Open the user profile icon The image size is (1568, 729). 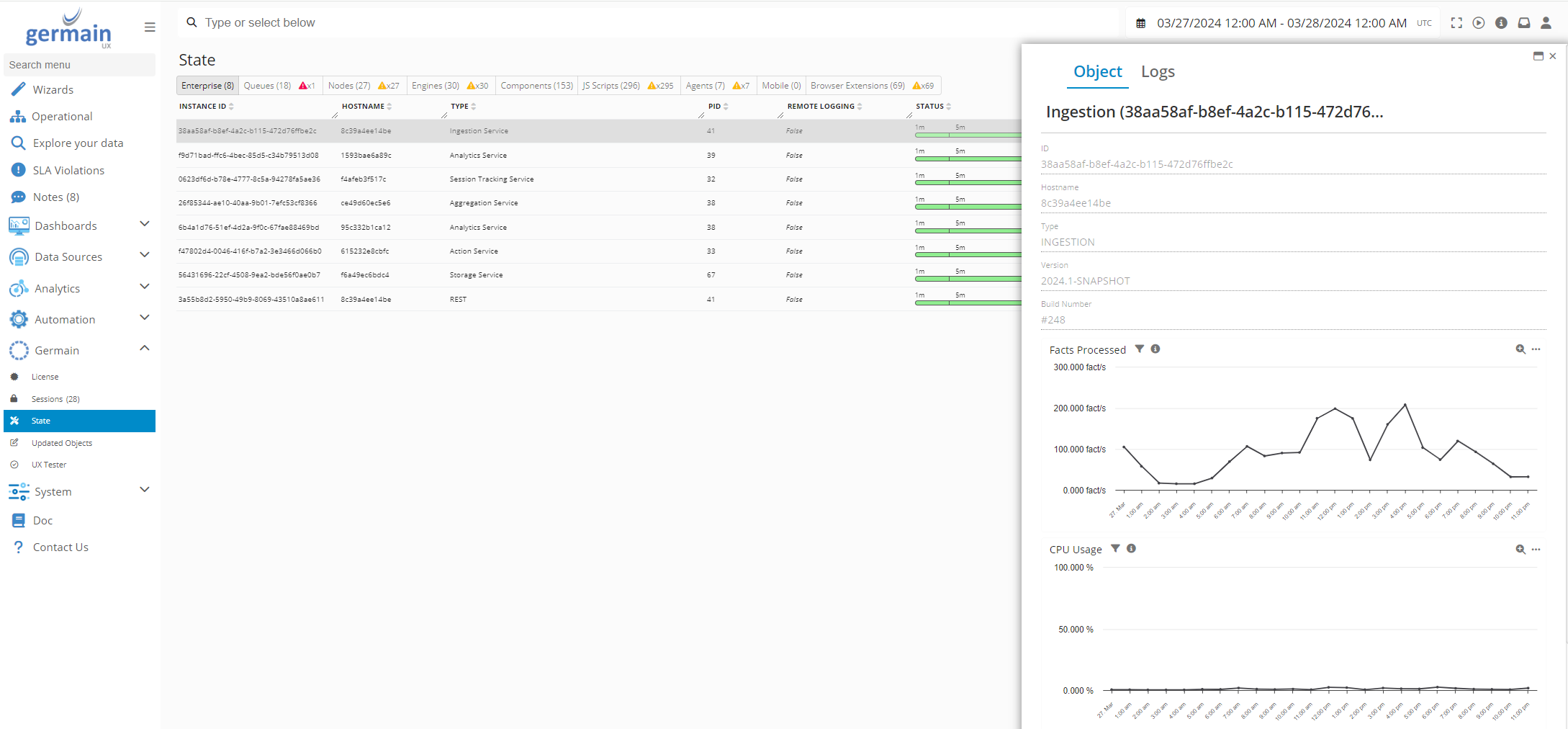pos(1546,23)
